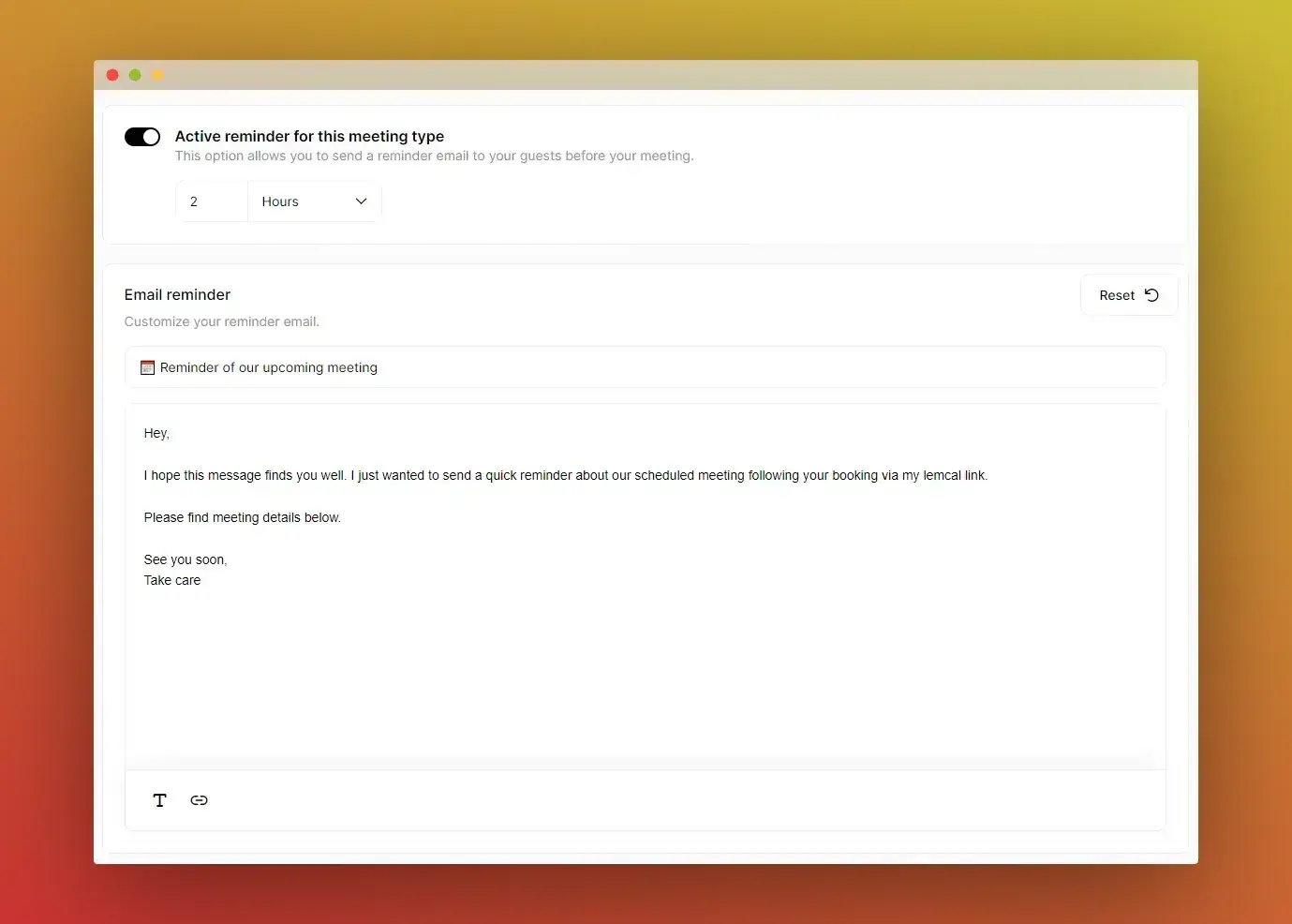The image size is (1292, 924).
Task: Click the "See you soon," line
Action: click(186, 559)
